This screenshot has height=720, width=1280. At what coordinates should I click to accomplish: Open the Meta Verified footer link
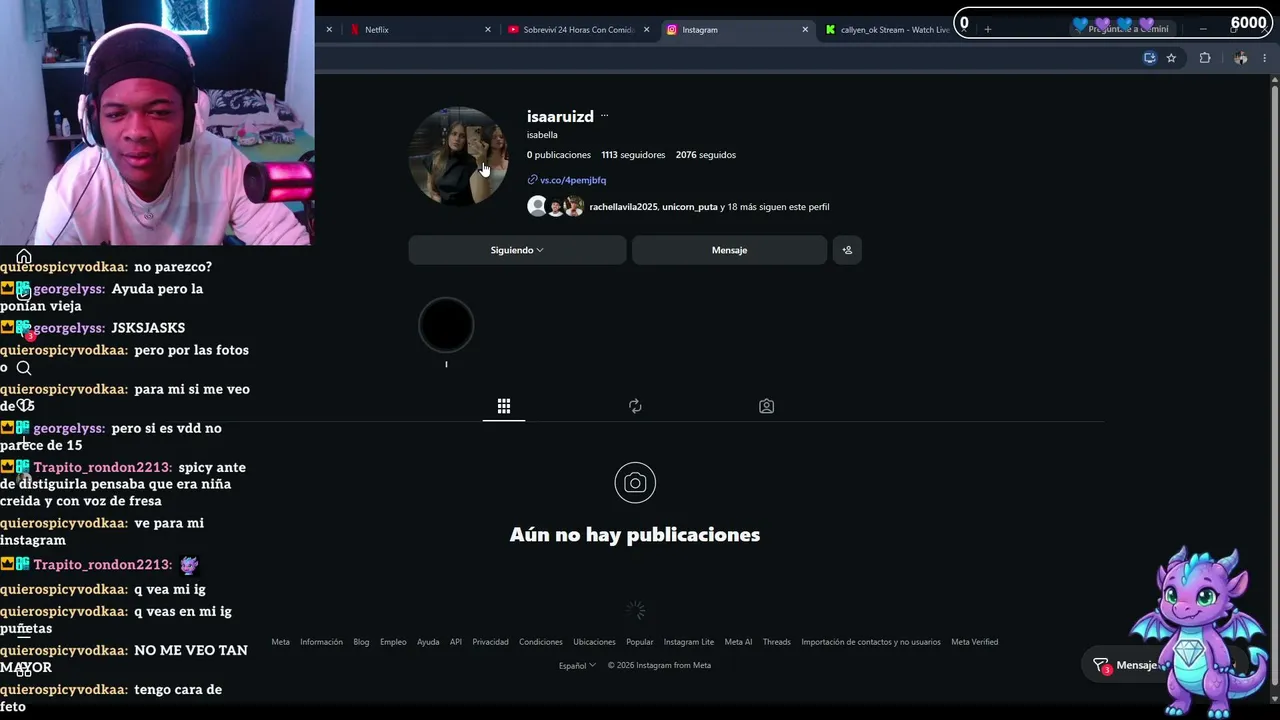point(975,642)
